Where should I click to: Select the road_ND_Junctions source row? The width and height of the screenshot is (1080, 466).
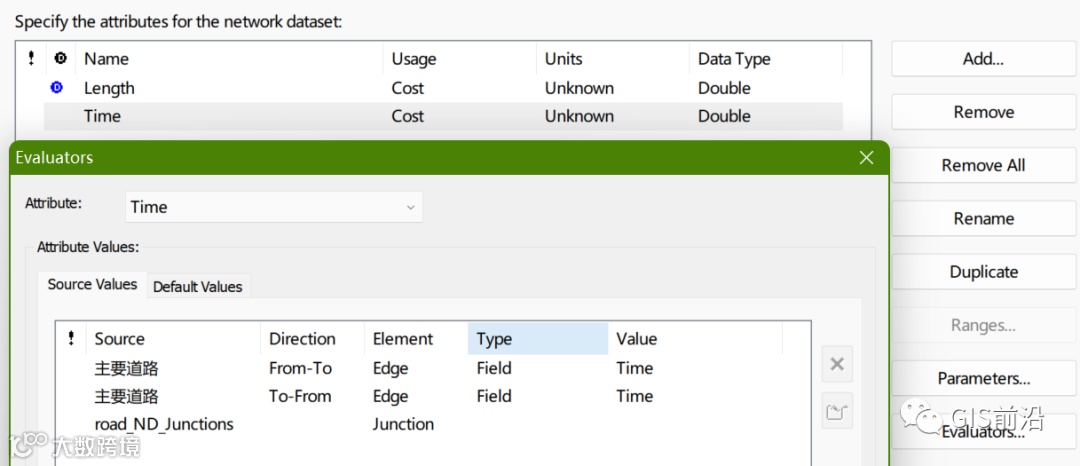[164, 424]
